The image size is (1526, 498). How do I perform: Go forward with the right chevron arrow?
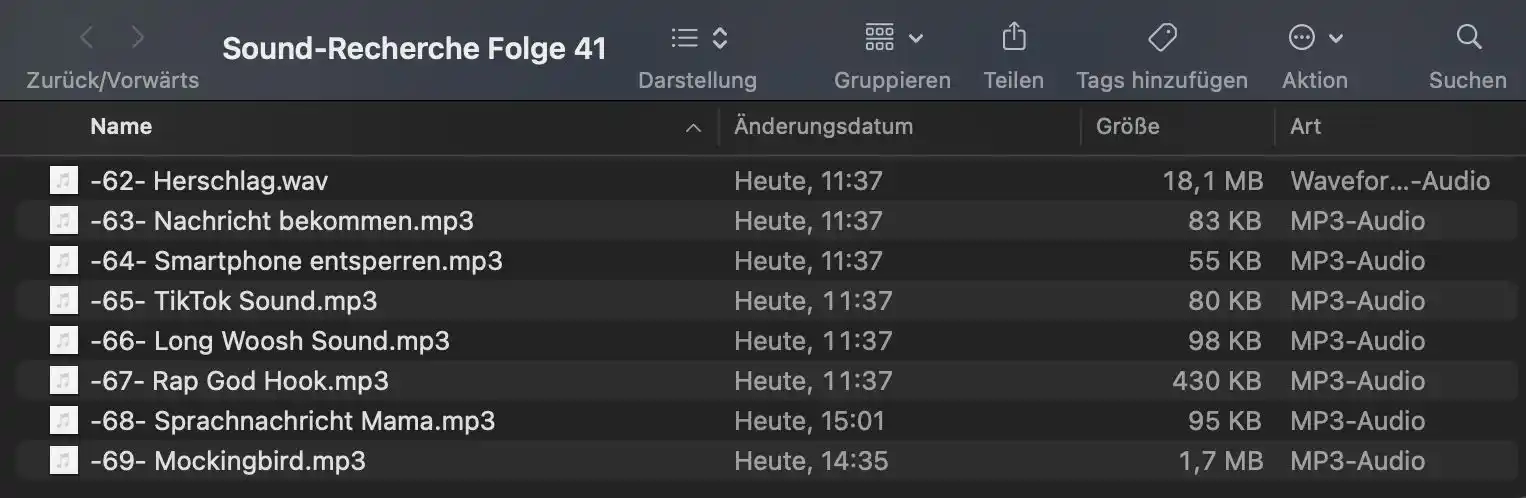[x=138, y=38]
